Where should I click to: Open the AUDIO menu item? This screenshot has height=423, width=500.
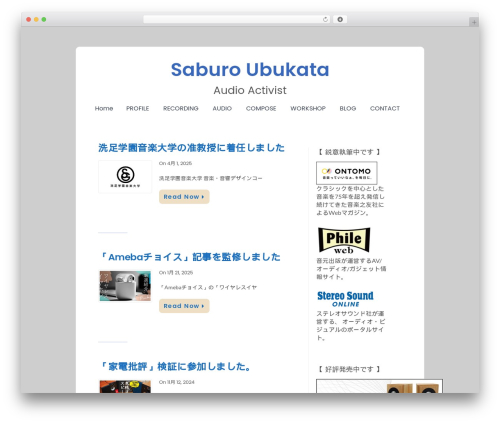(x=222, y=108)
